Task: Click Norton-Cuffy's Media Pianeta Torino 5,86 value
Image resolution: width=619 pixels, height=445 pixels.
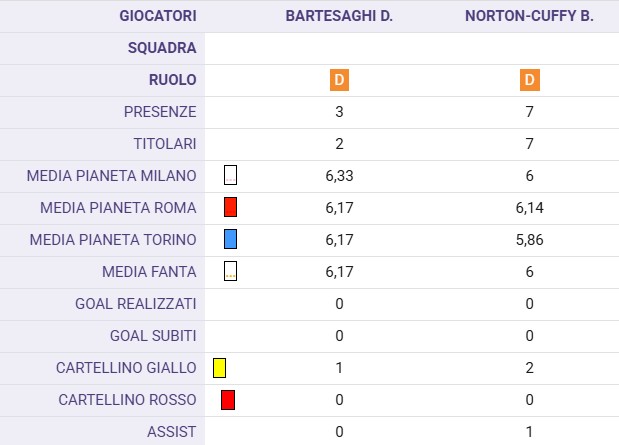Action: [x=529, y=240]
